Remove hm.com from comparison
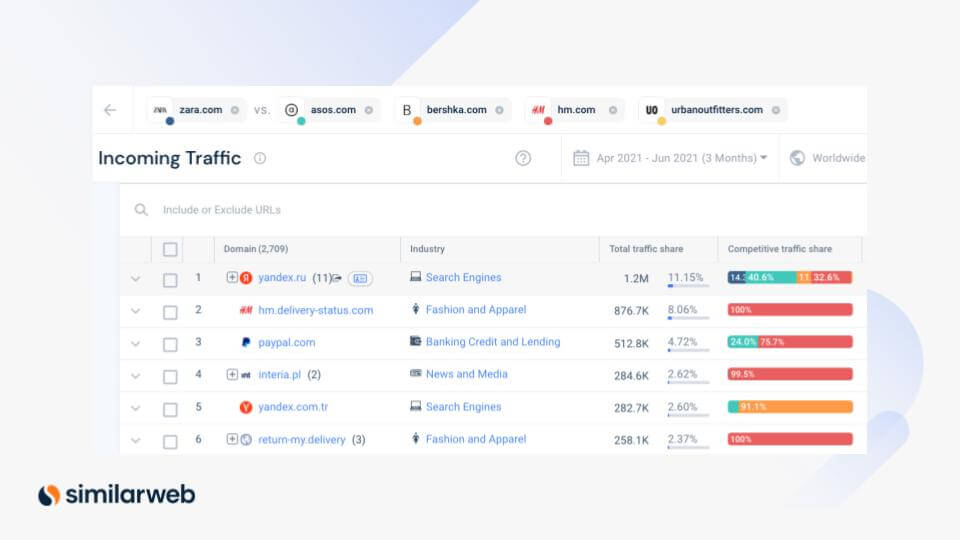Image resolution: width=960 pixels, height=540 pixels. [x=613, y=110]
